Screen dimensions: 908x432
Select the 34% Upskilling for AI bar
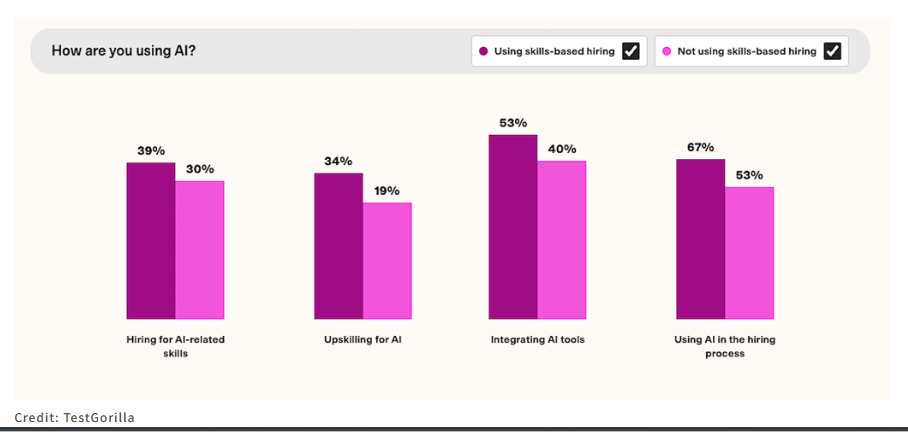coord(338,246)
